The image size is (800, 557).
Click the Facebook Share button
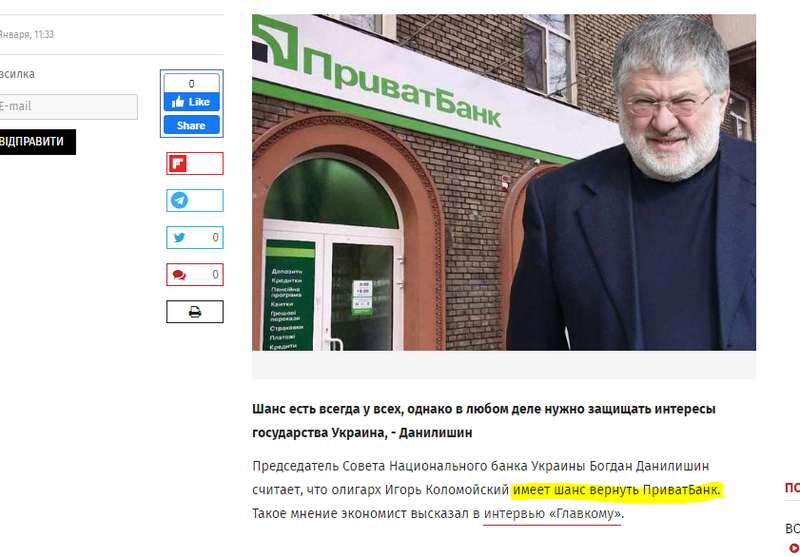(x=191, y=125)
